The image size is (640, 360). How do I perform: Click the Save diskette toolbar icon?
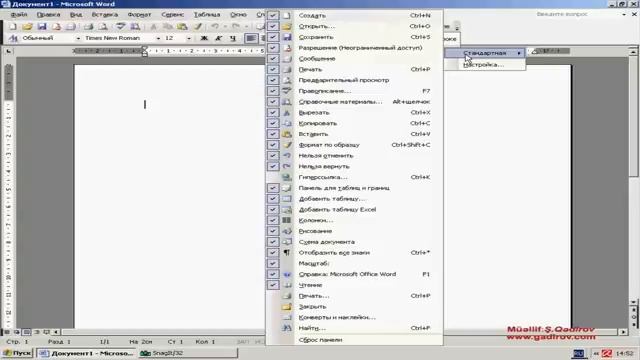pos(42,27)
